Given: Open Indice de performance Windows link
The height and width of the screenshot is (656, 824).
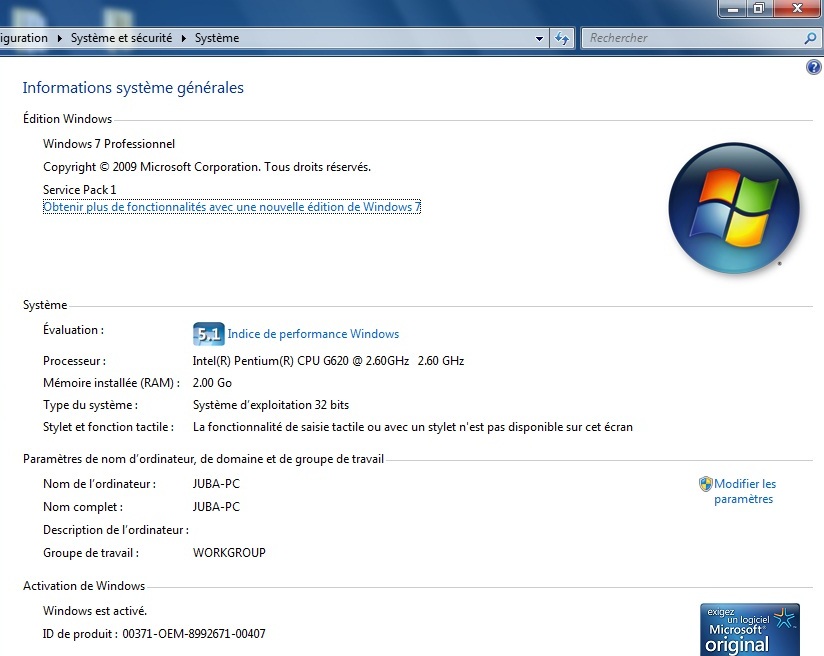Looking at the screenshot, I should point(313,334).
